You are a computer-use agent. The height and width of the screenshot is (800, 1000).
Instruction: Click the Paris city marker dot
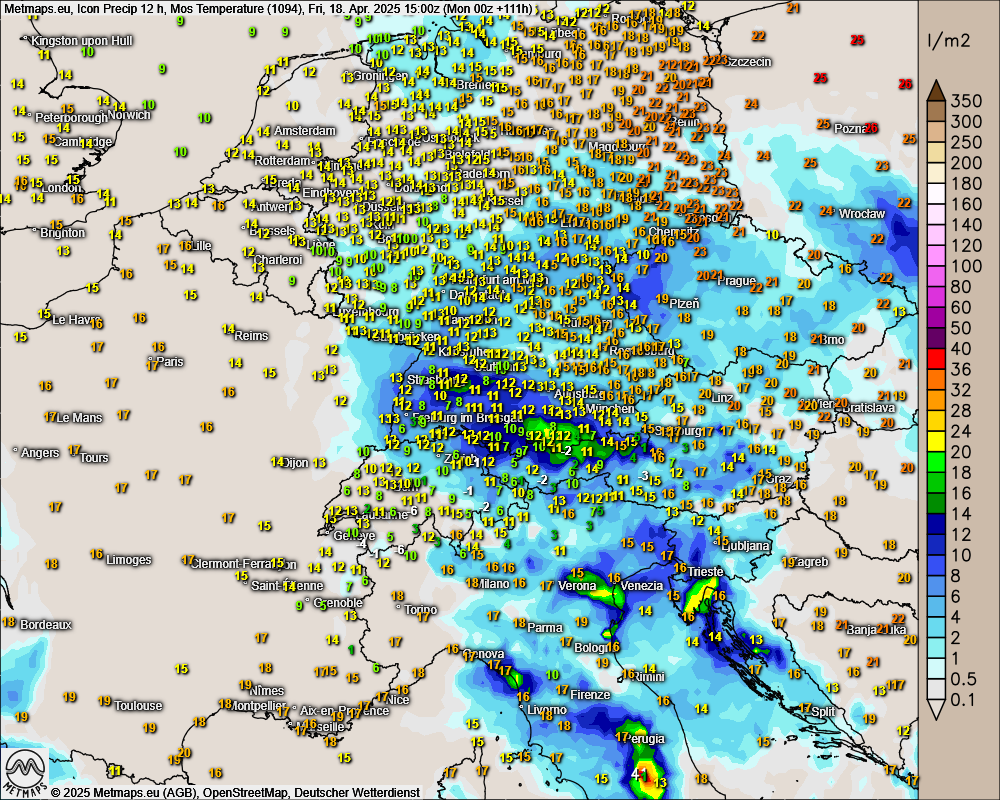click(151, 359)
